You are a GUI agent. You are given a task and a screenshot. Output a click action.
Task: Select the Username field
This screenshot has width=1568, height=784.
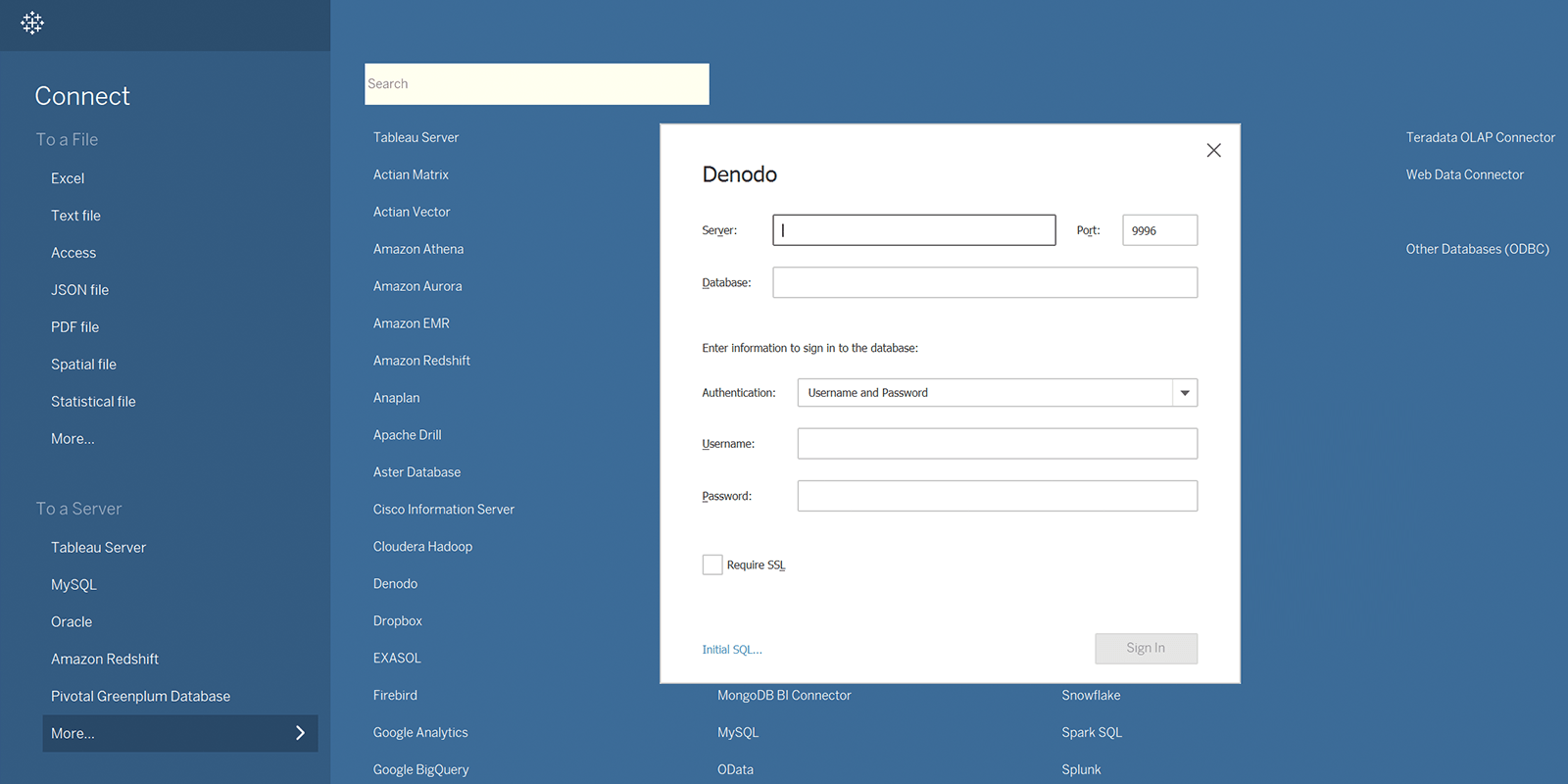(997, 444)
